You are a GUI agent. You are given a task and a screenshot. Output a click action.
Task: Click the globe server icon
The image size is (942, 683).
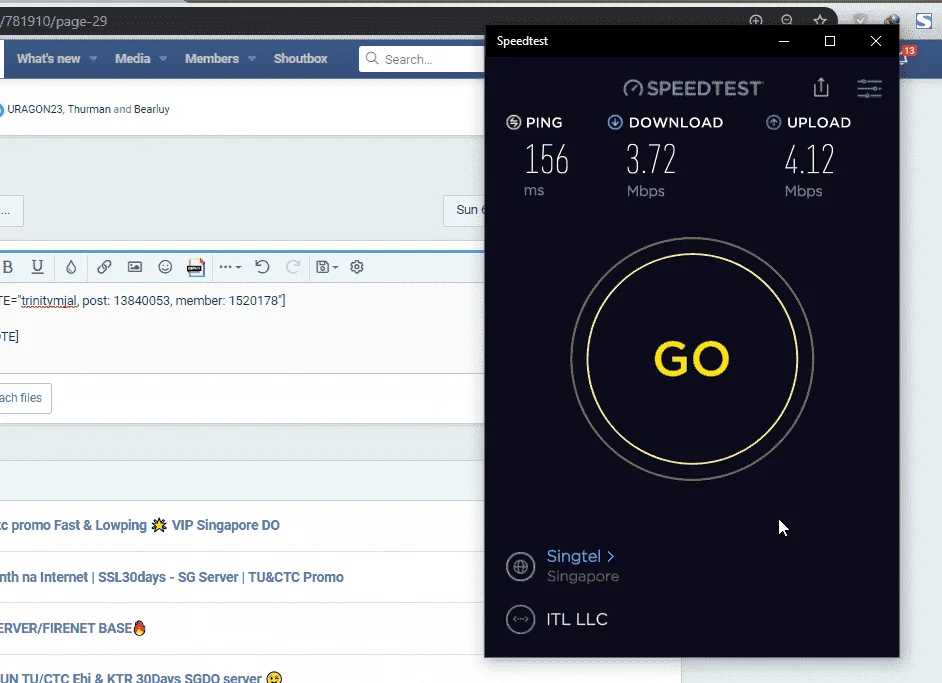(x=520, y=566)
